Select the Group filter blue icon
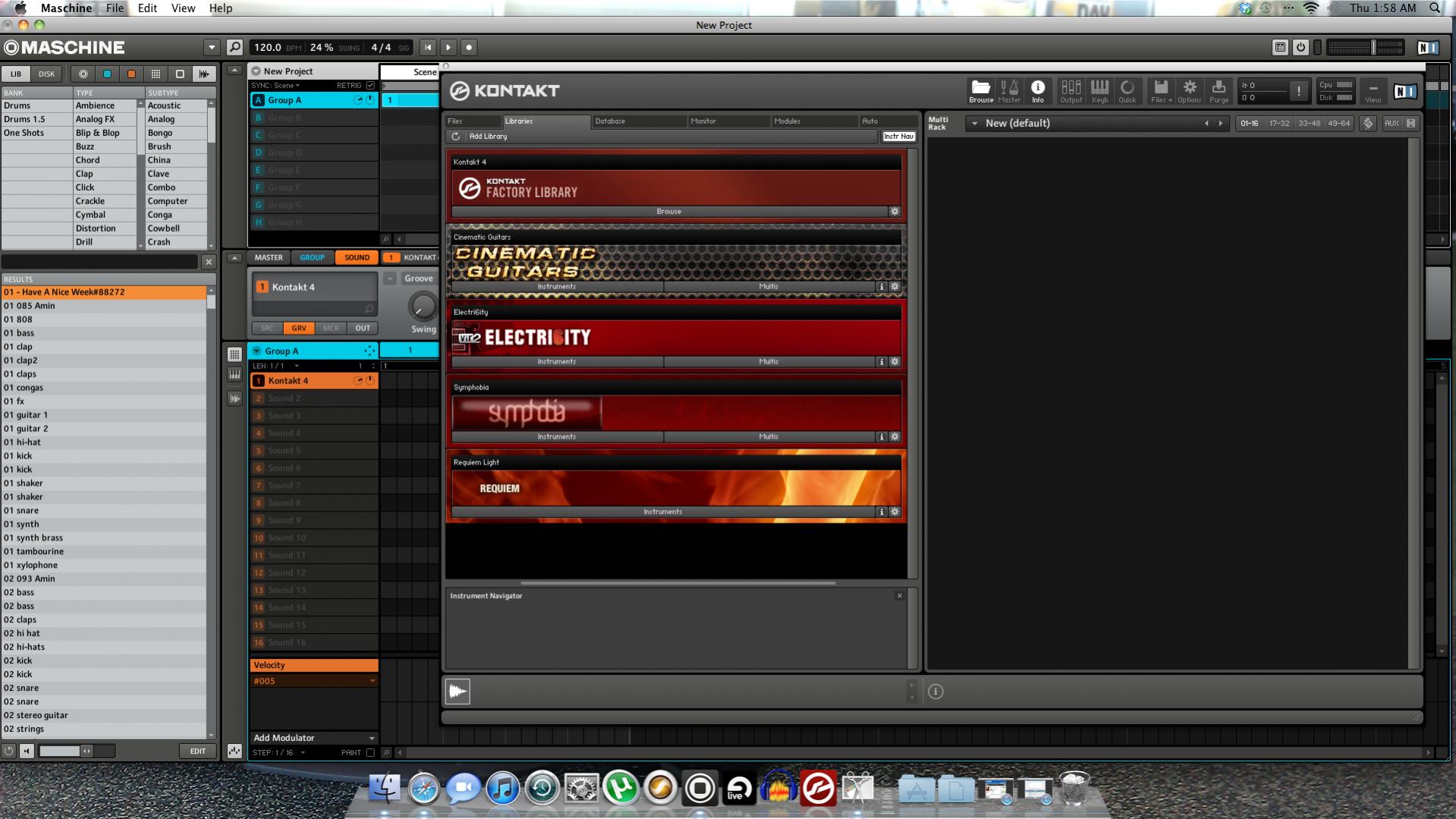Viewport: 1456px width, 819px height. [x=107, y=74]
